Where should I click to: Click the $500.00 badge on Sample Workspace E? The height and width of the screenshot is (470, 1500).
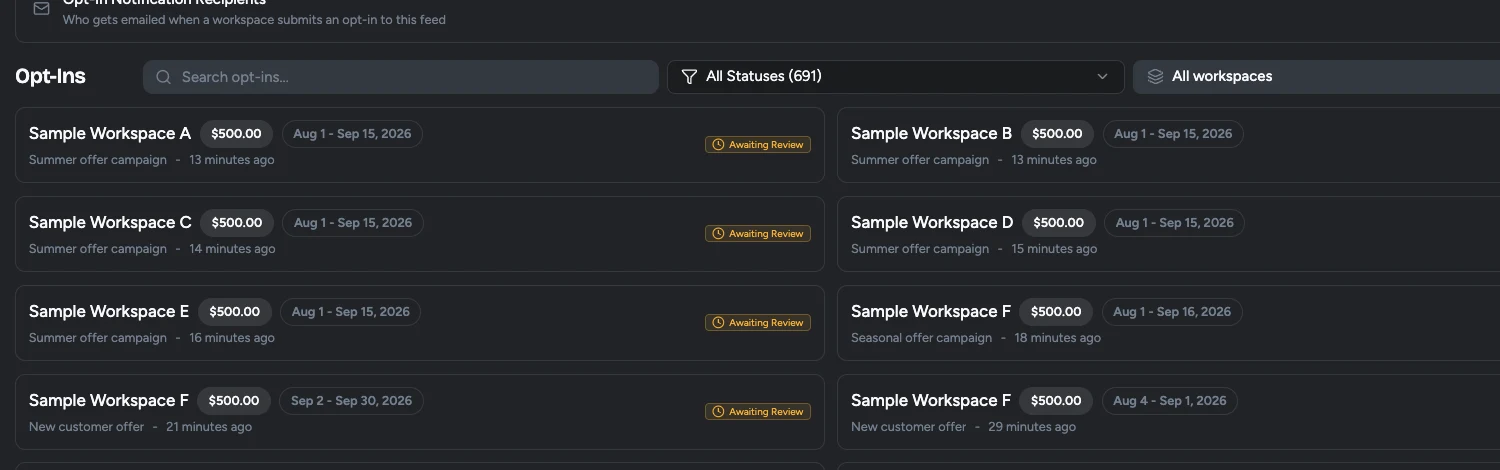(235, 312)
